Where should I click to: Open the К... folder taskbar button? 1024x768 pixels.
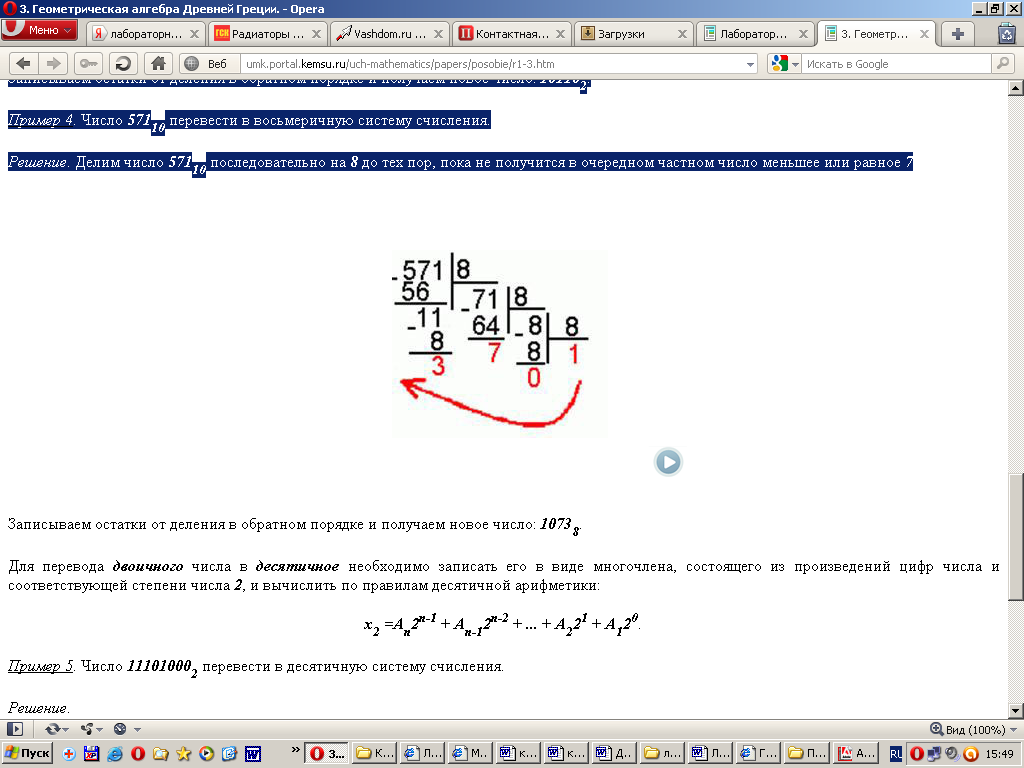pyautogui.click(x=374, y=753)
